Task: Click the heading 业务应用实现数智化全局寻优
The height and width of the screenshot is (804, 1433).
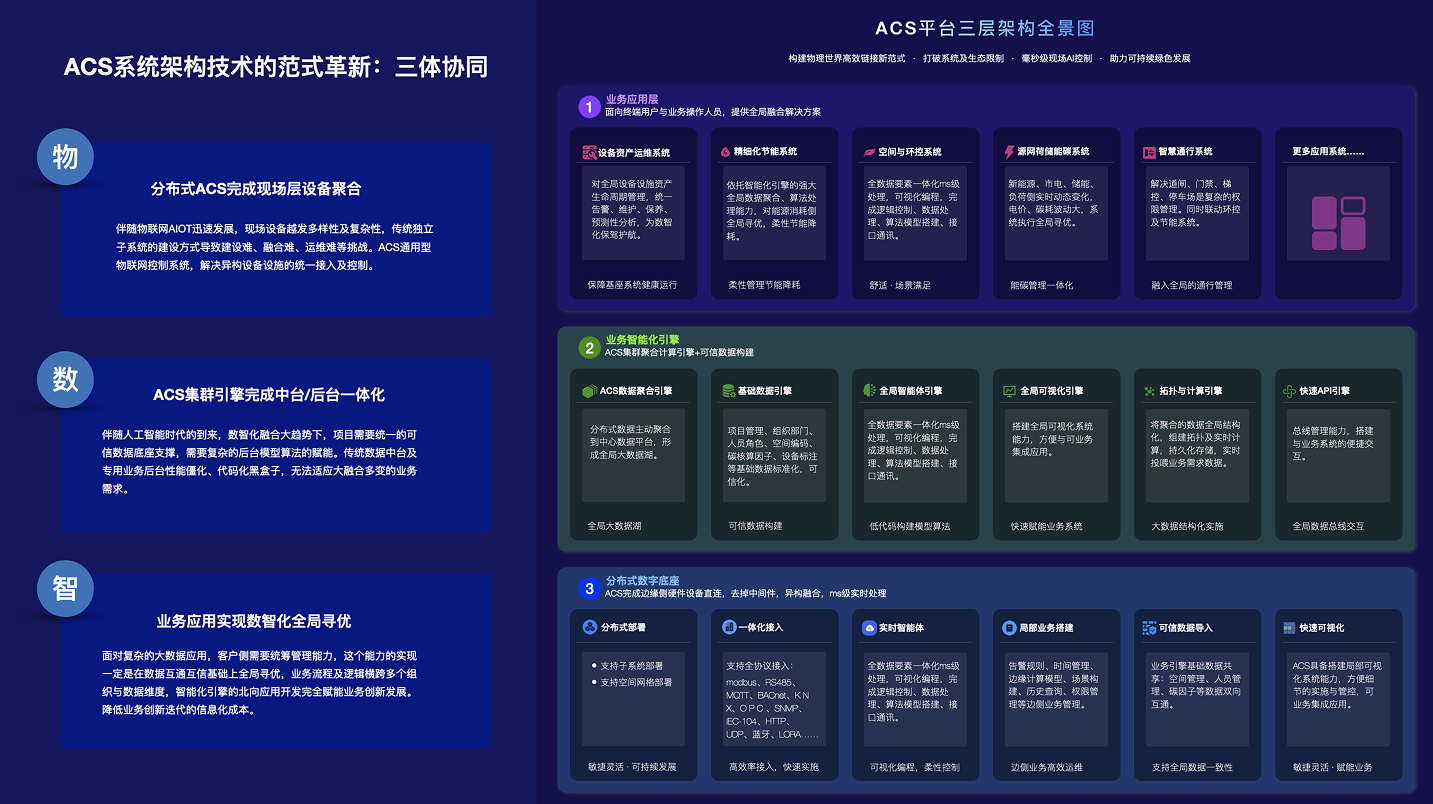Action: point(254,621)
